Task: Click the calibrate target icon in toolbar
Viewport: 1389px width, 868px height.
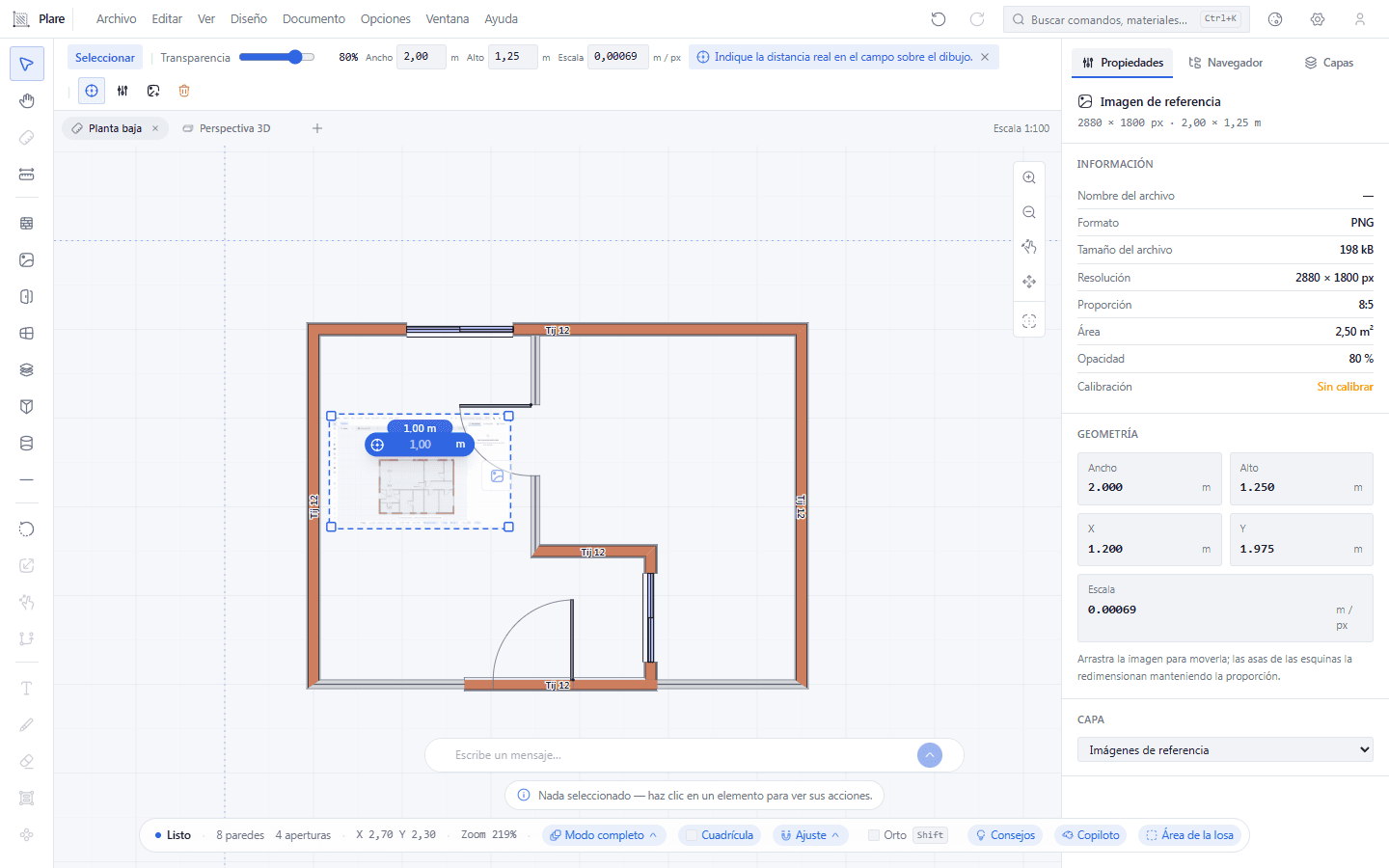Action: [92, 91]
